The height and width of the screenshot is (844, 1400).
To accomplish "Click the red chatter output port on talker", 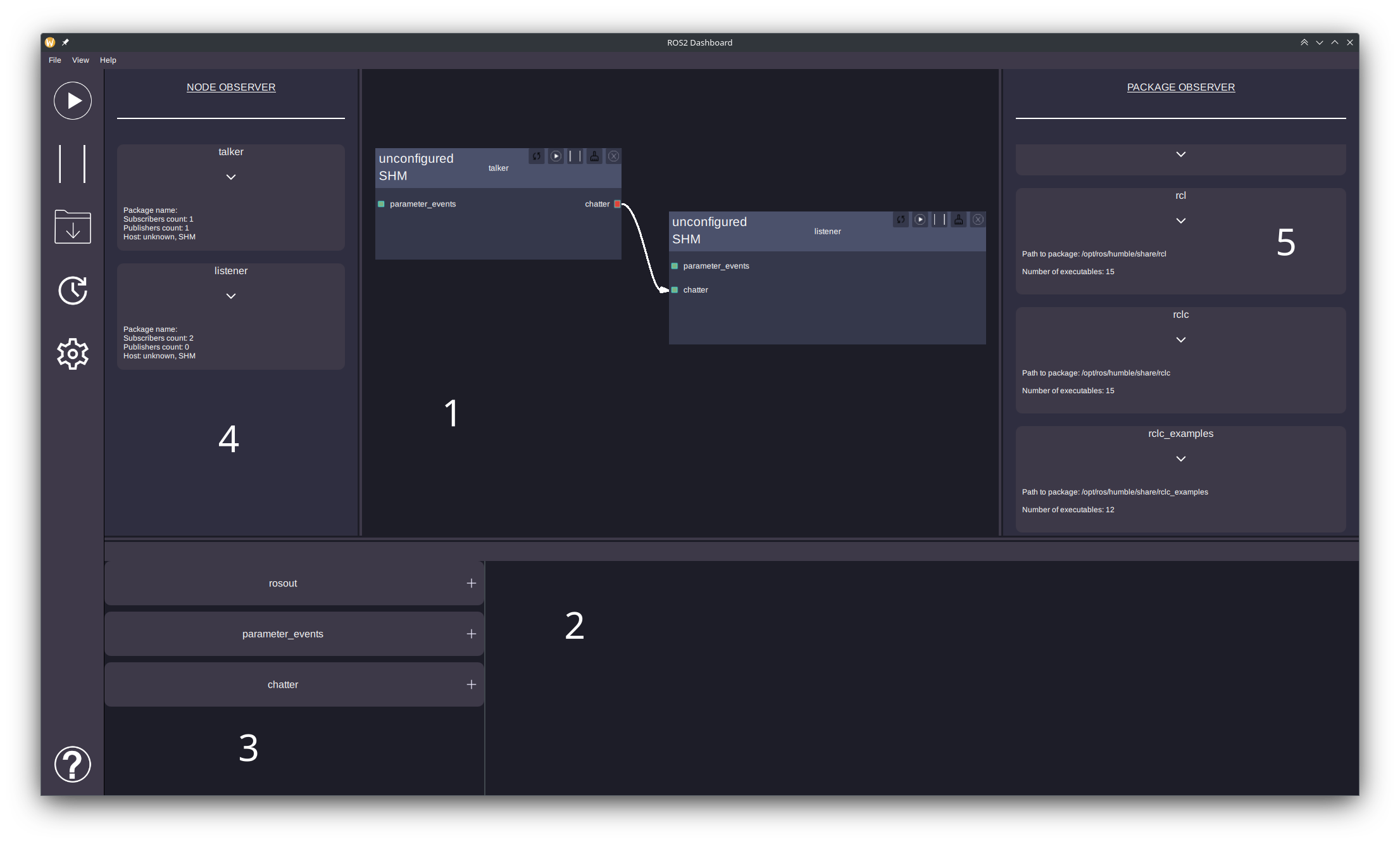I will (617, 204).
